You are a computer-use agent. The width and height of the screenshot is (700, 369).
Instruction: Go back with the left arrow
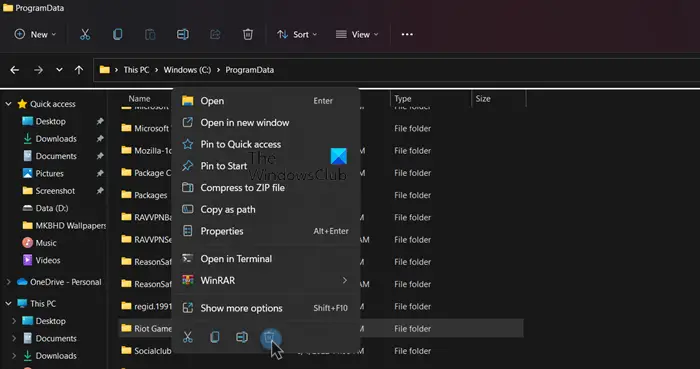15,70
